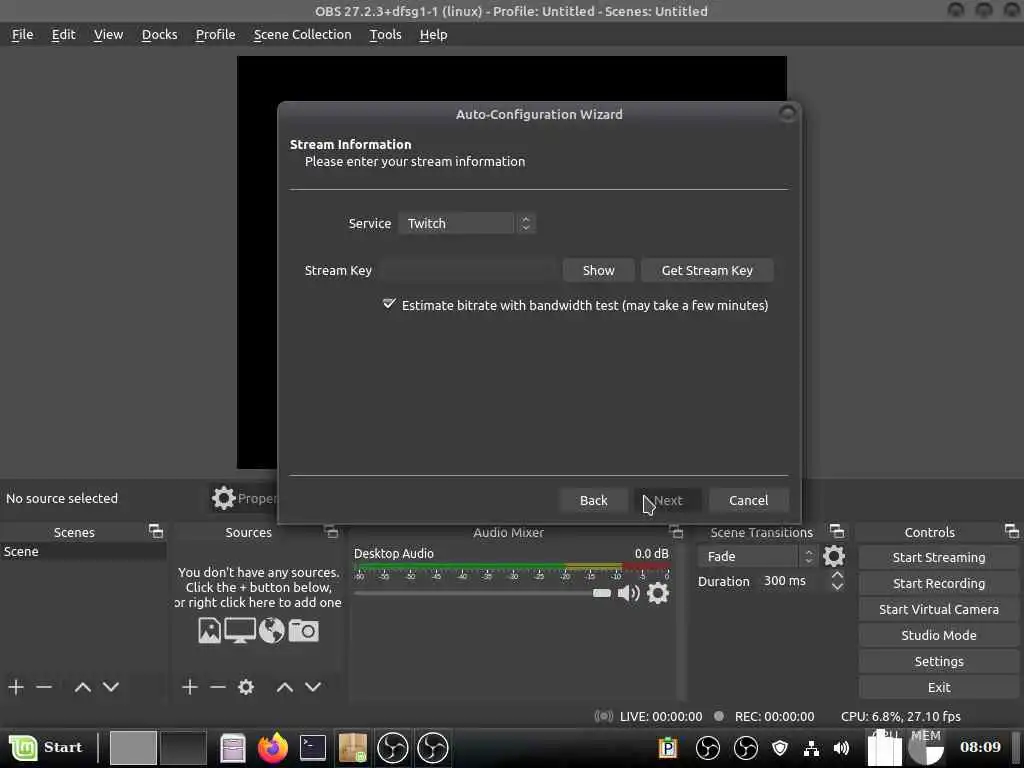Open source Properties gear icon
1024x768 pixels.
pyautogui.click(x=223, y=498)
